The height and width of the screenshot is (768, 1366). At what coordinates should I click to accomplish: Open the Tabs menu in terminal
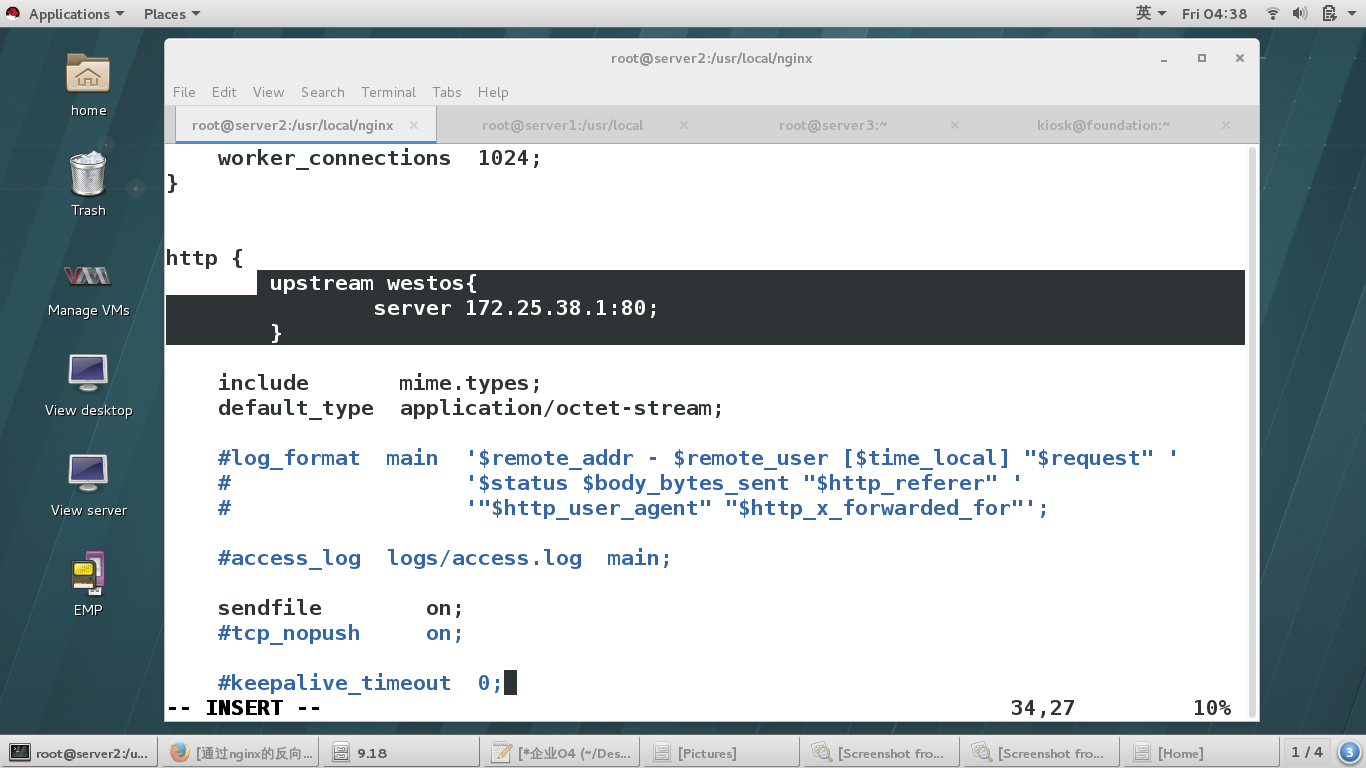point(447,92)
